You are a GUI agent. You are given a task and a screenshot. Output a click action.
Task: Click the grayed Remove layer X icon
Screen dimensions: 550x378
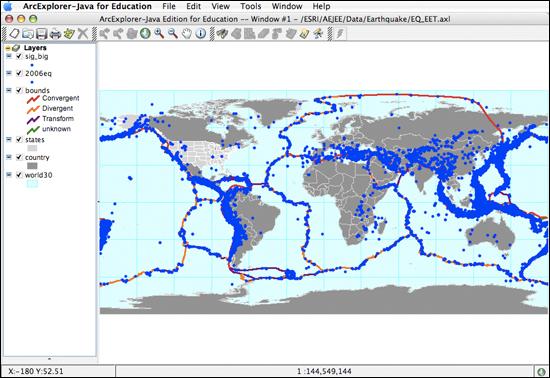point(83,34)
